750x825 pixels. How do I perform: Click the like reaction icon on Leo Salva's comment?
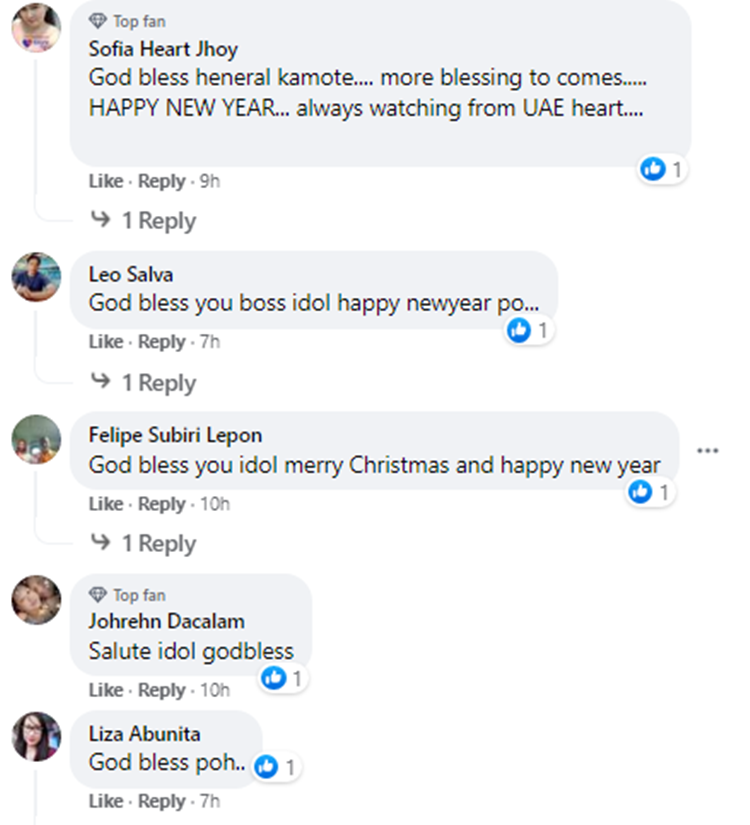point(519,329)
